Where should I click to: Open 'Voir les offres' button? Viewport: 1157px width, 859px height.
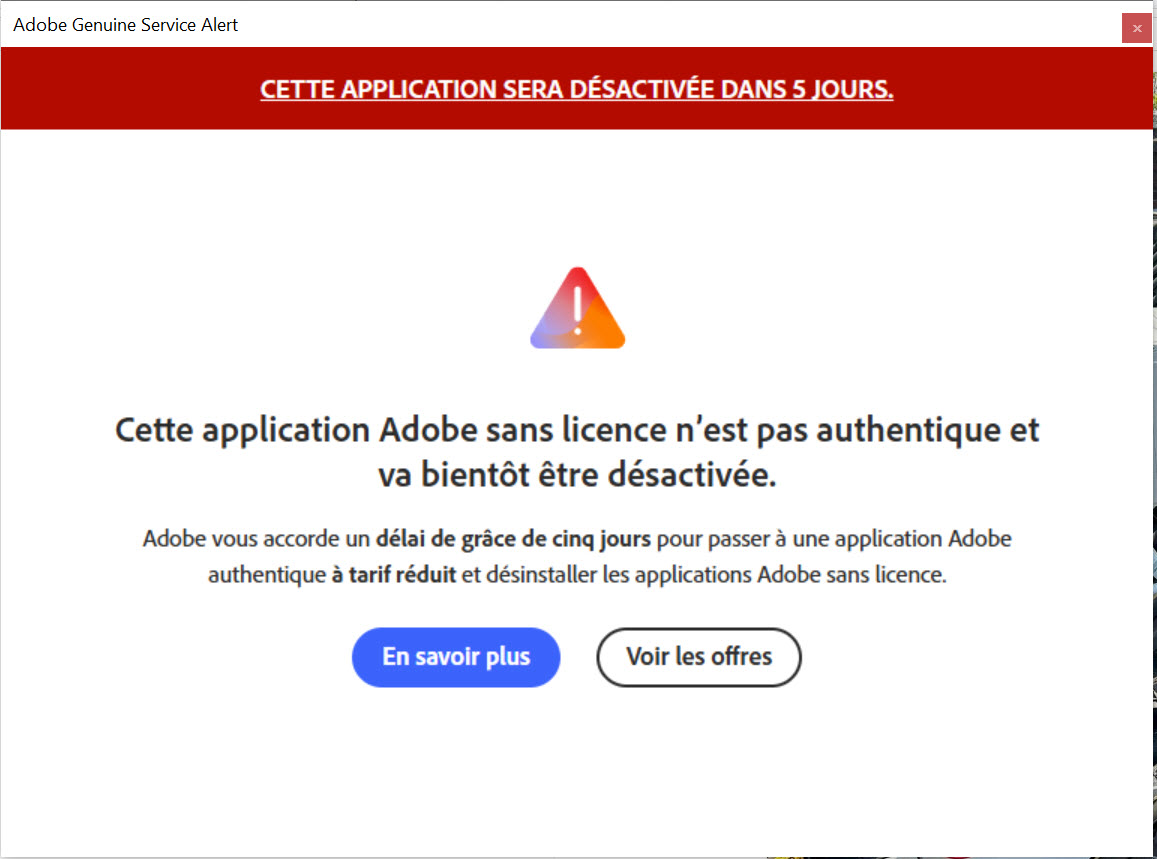tap(698, 657)
